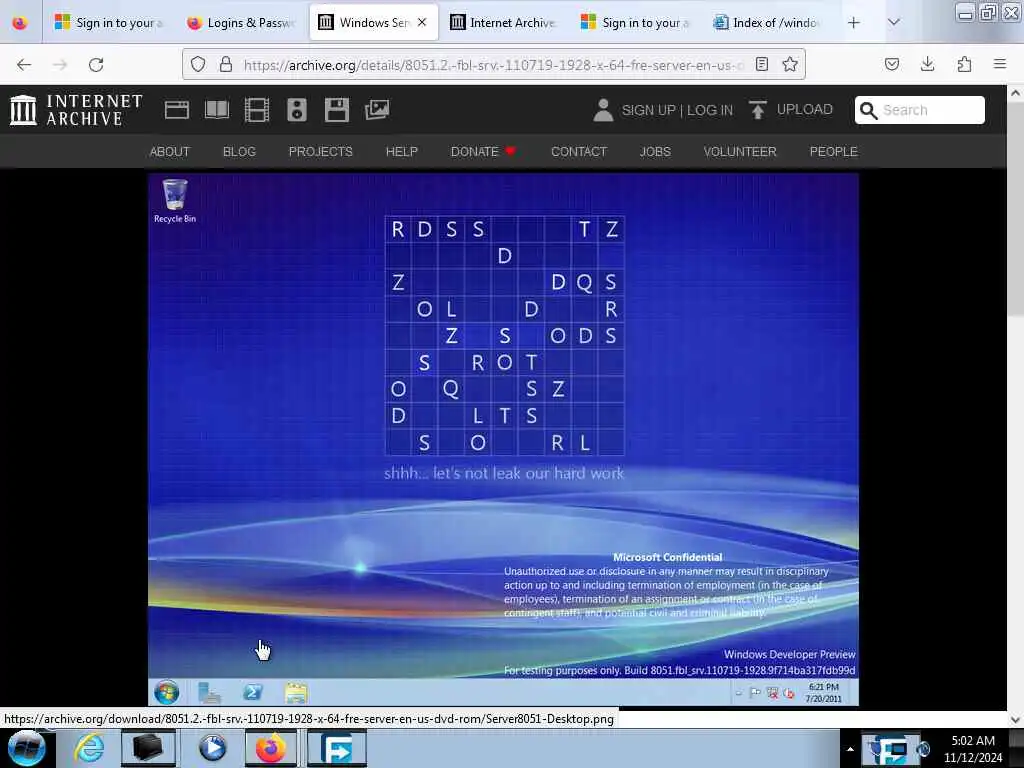The width and height of the screenshot is (1024, 768).
Task: Save page to Pocket
Action: click(892, 64)
